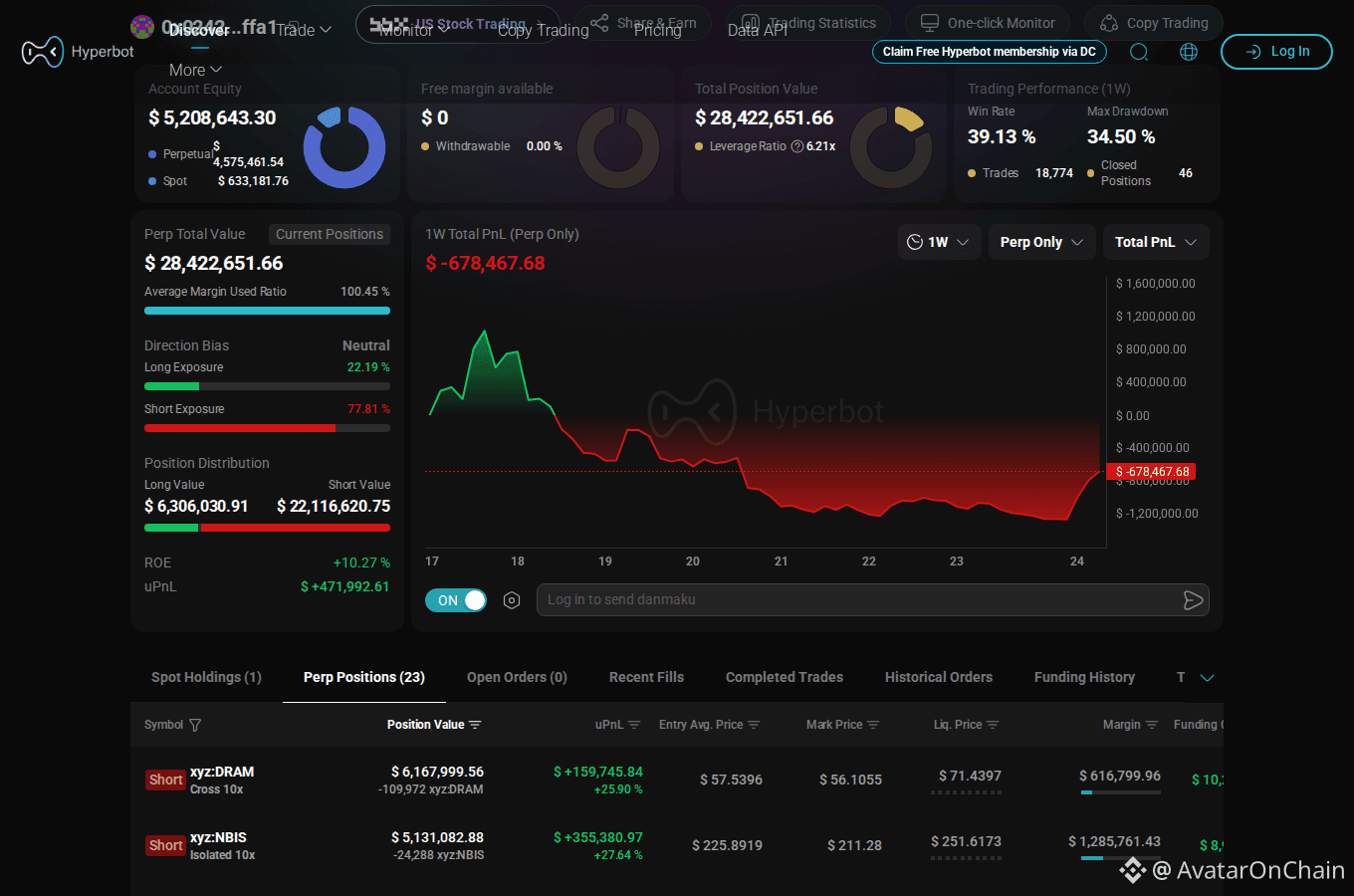Open danmaku settings hexagon icon
The height and width of the screenshot is (896, 1354).
pos(512,600)
